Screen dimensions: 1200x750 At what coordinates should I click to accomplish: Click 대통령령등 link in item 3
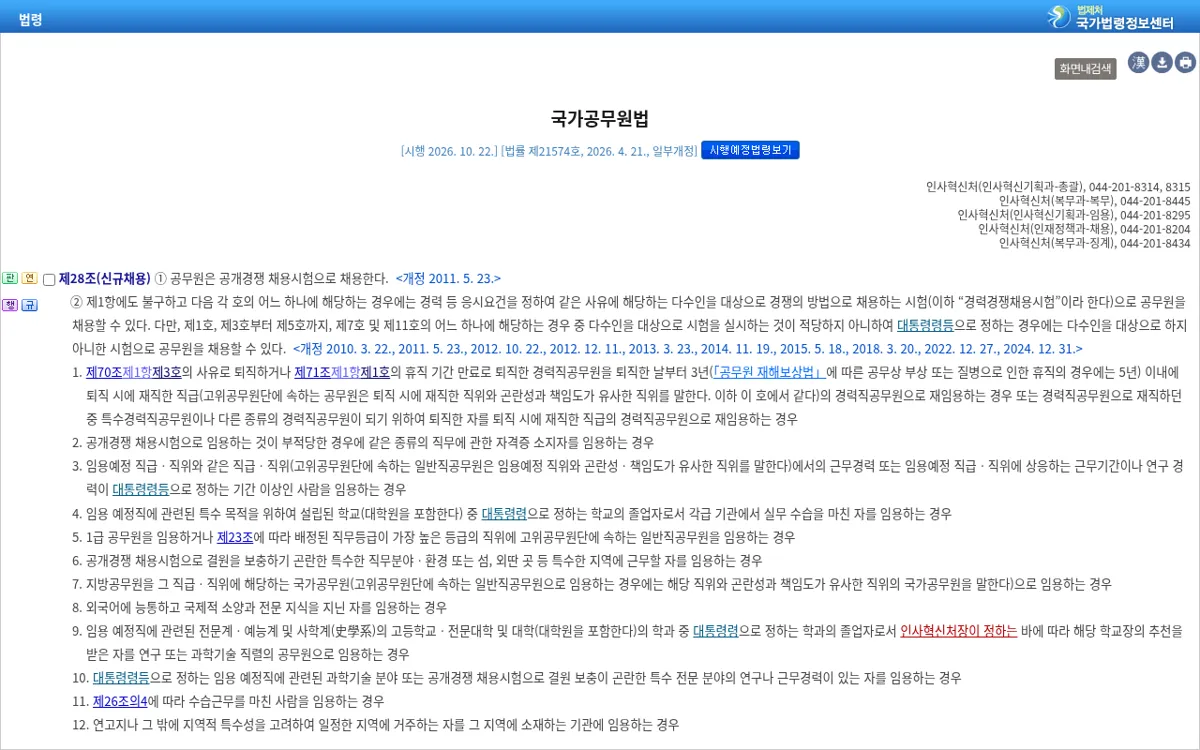(141, 489)
